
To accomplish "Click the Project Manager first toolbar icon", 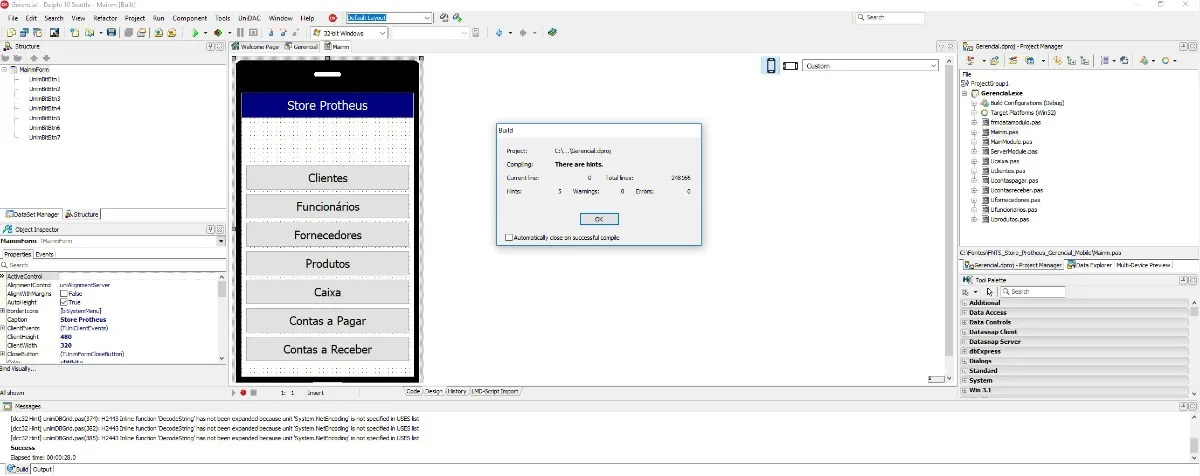I will point(970,61).
